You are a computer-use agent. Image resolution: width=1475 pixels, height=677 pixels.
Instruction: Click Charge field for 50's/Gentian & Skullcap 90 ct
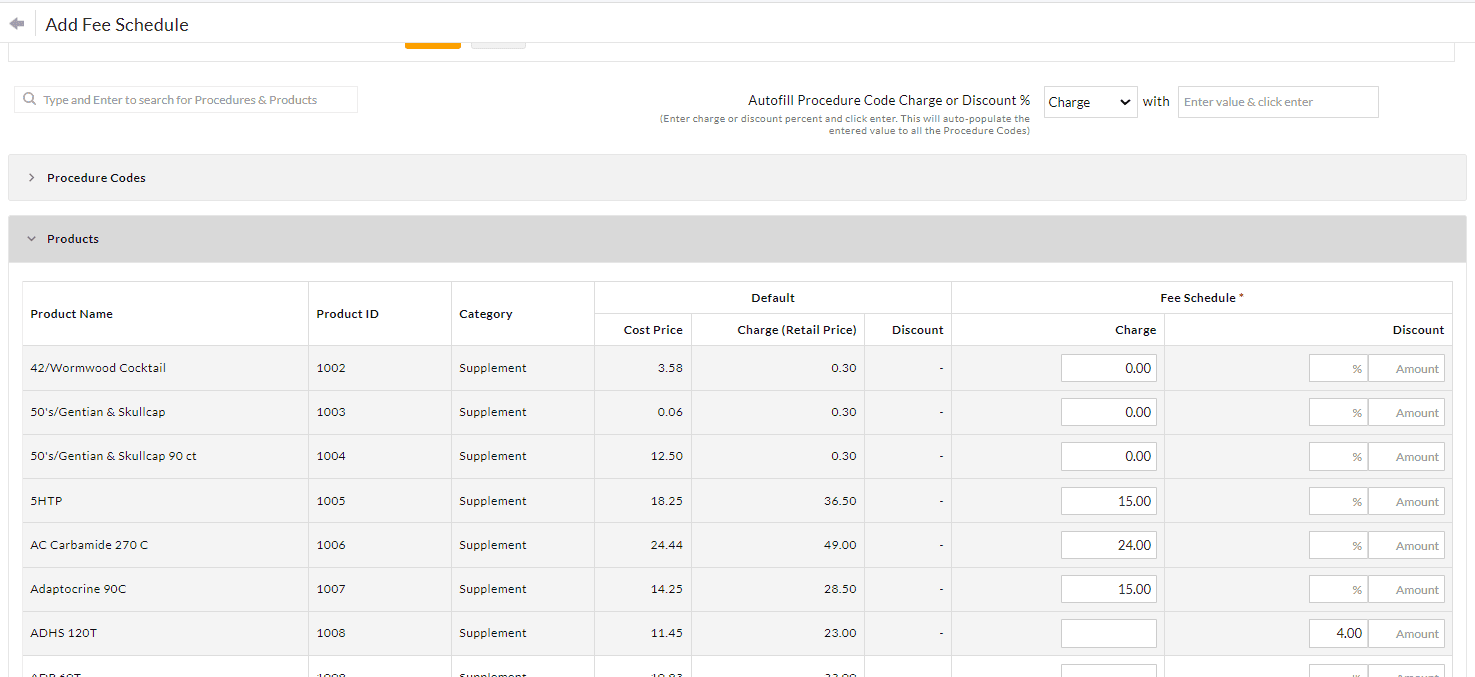pyautogui.click(x=1108, y=456)
